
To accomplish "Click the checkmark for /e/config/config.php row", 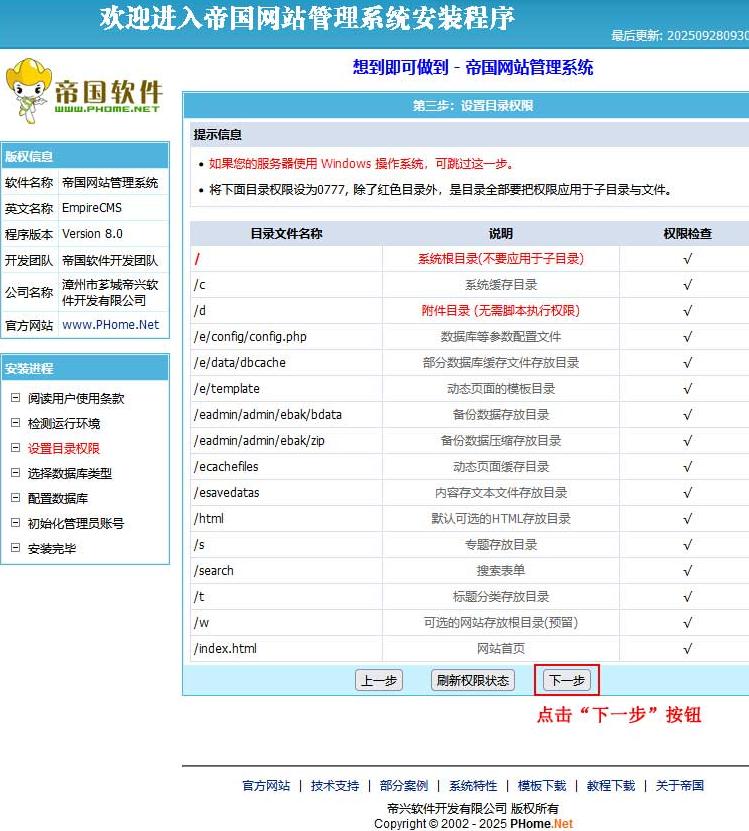I will [x=687, y=336].
